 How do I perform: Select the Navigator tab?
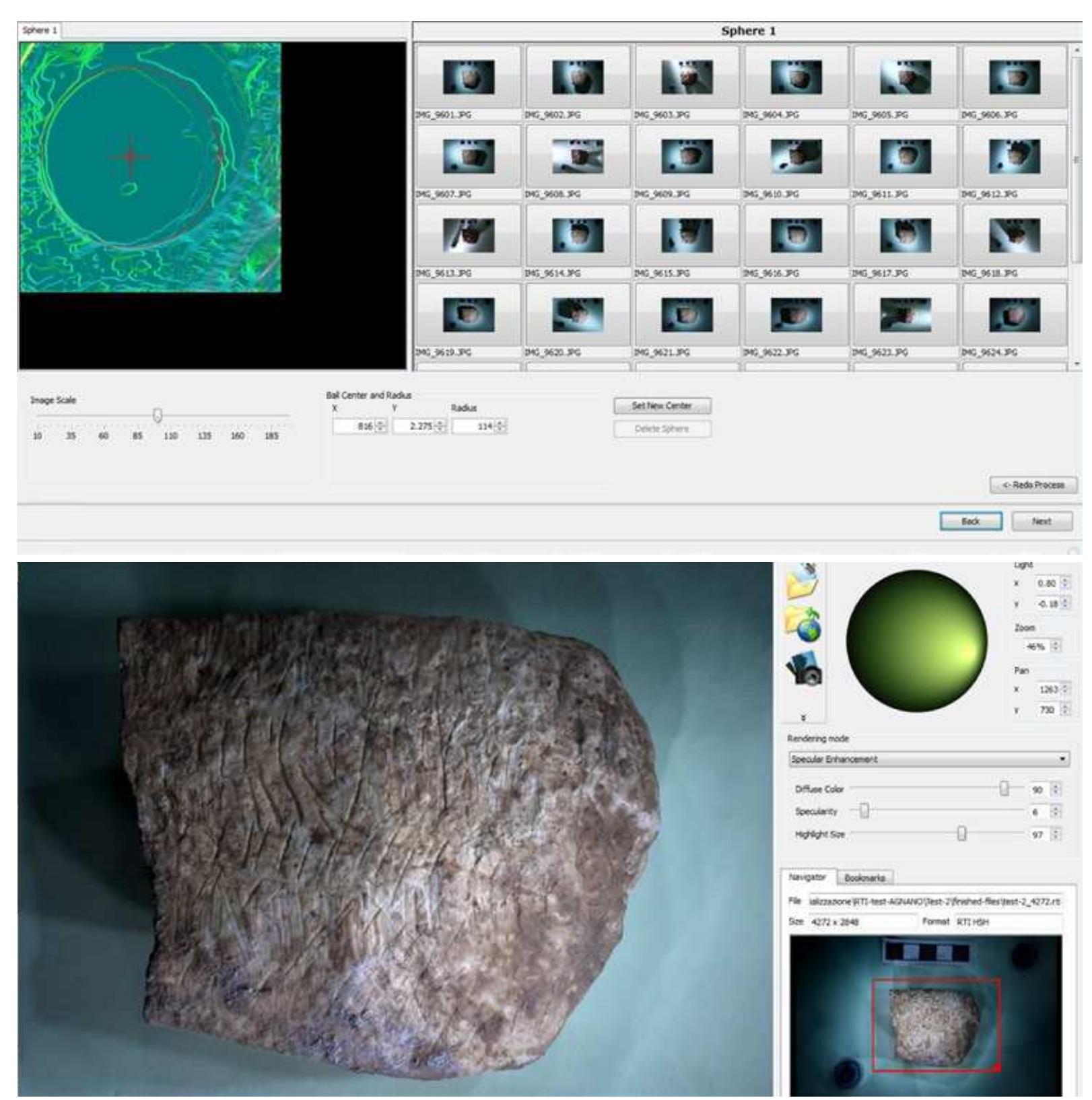click(x=807, y=878)
